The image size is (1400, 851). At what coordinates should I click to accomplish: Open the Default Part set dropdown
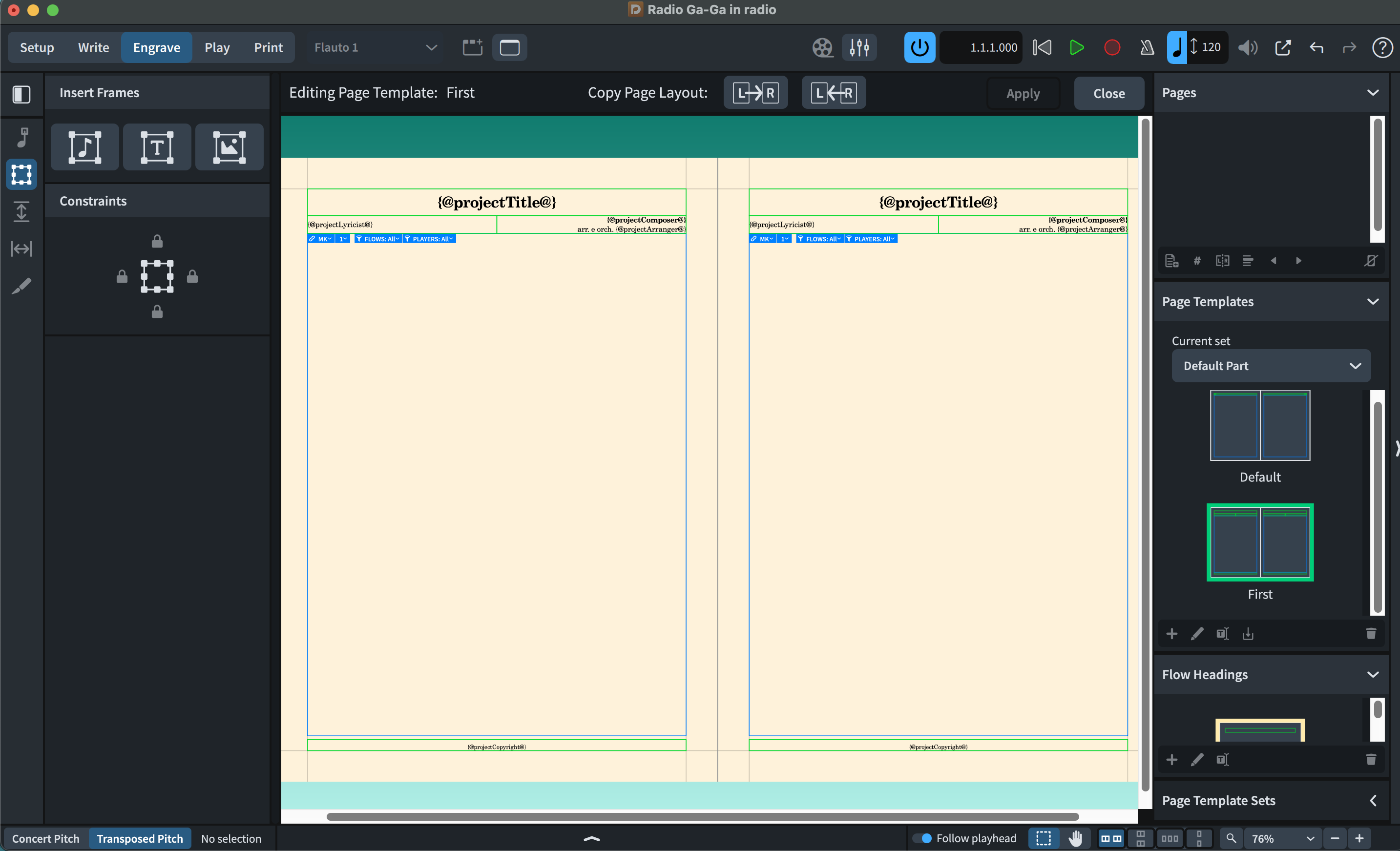(1271, 366)
